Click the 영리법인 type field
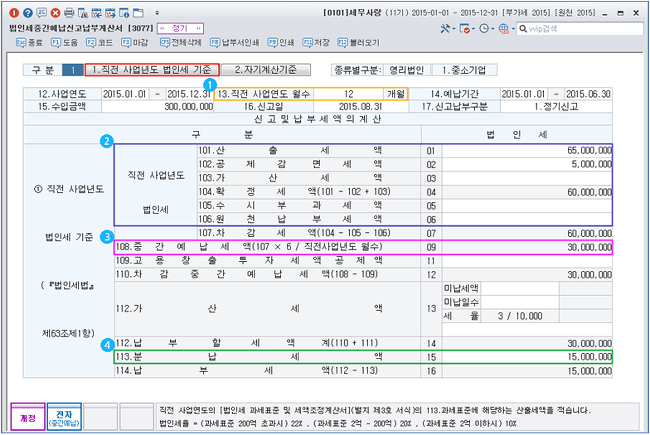Viewport: 650px width, 435px height. point(407,70)
